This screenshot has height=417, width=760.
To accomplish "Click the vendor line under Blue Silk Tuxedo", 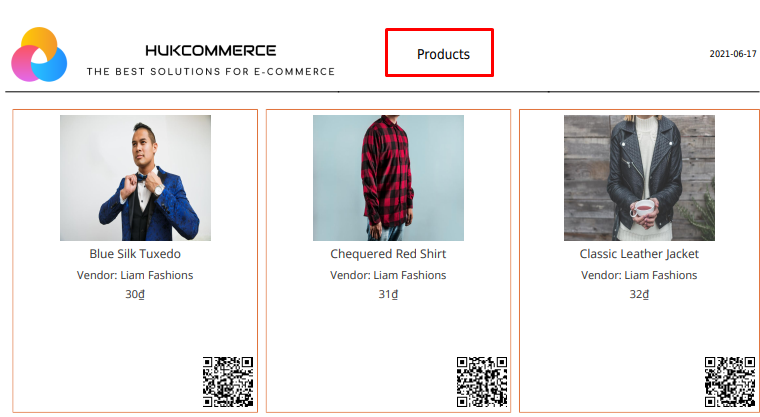I will pos(135,275).
